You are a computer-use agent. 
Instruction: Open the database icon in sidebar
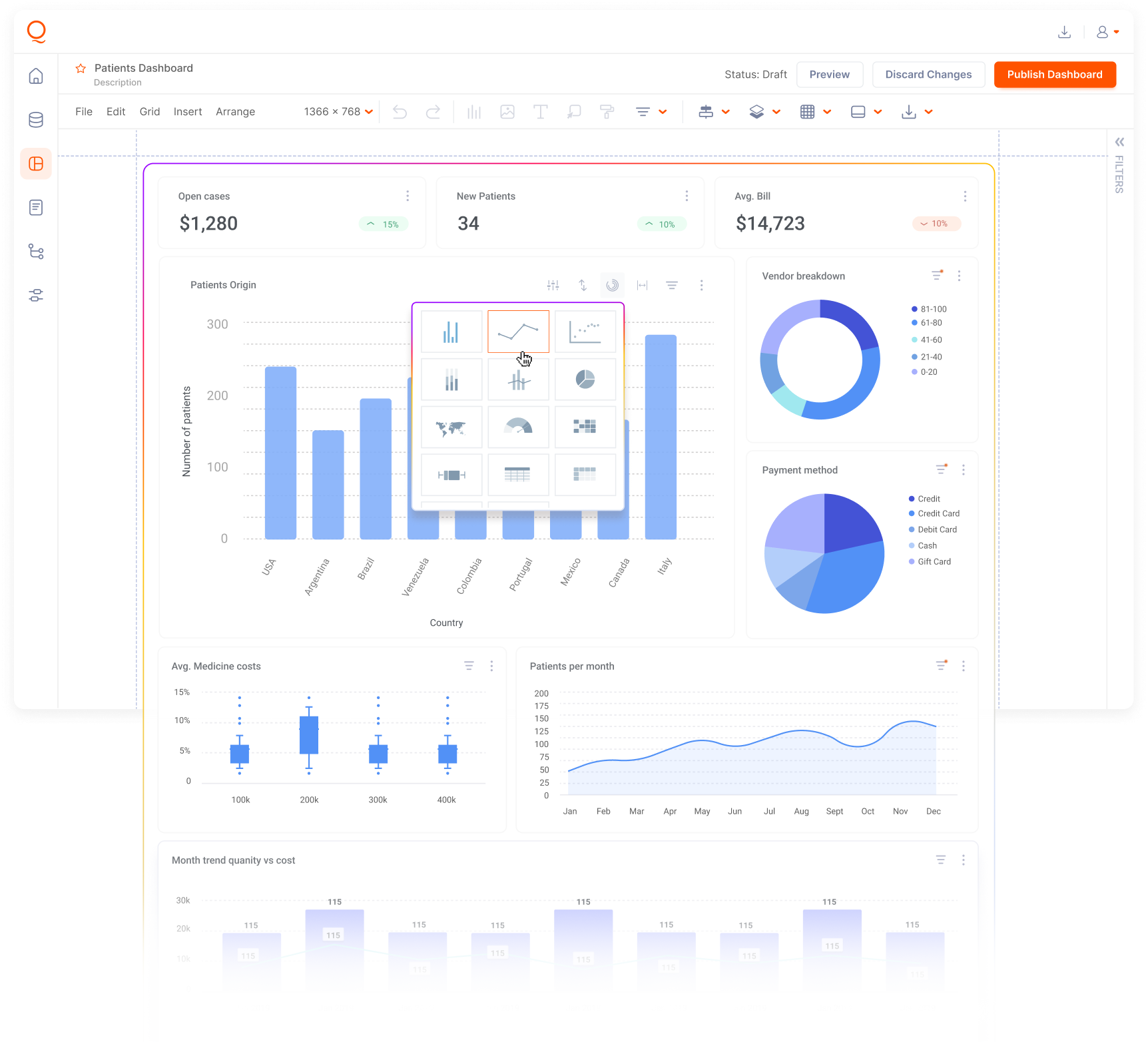(x=36, y=120)
